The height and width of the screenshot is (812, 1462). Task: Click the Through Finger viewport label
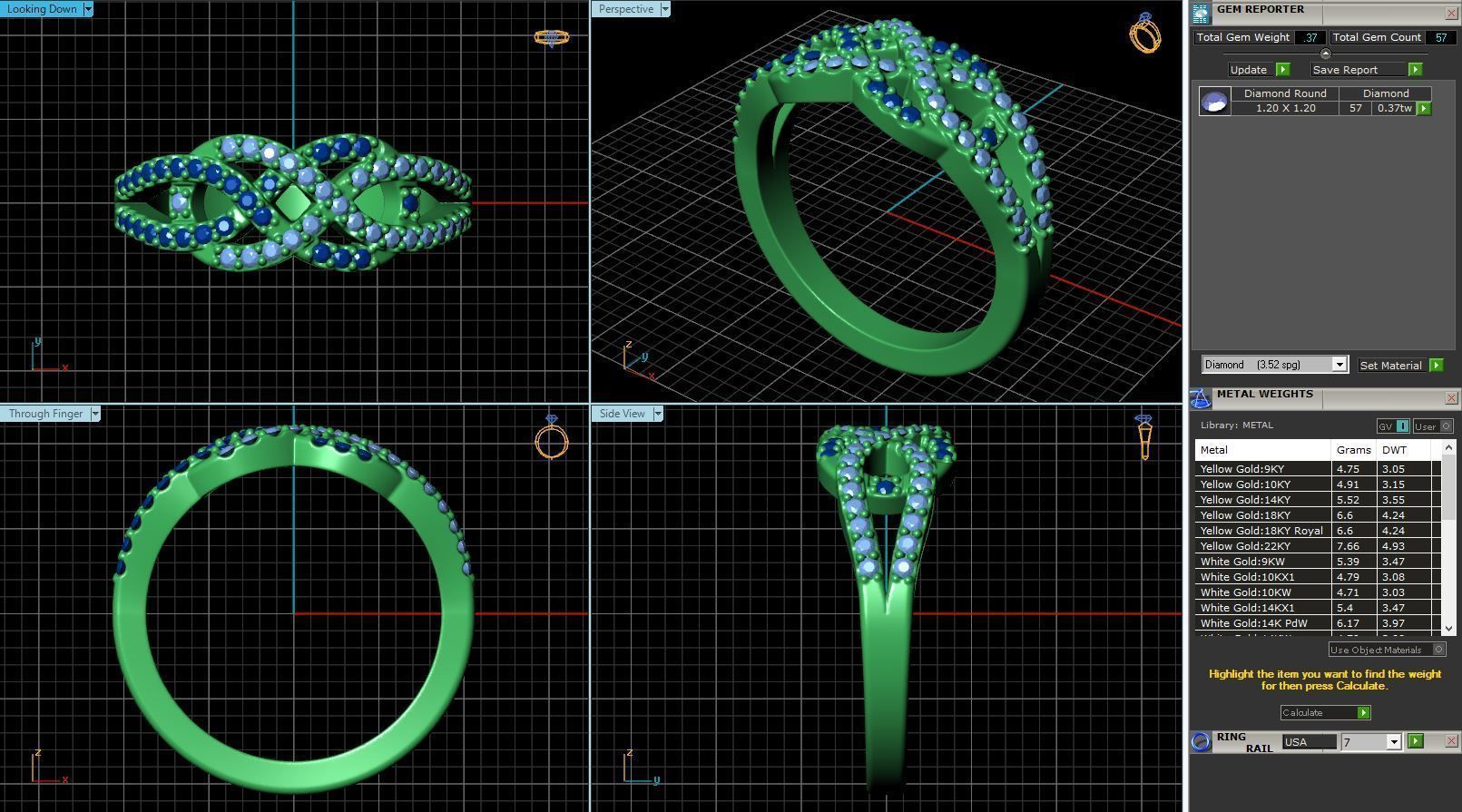click(x=46, y=414)
